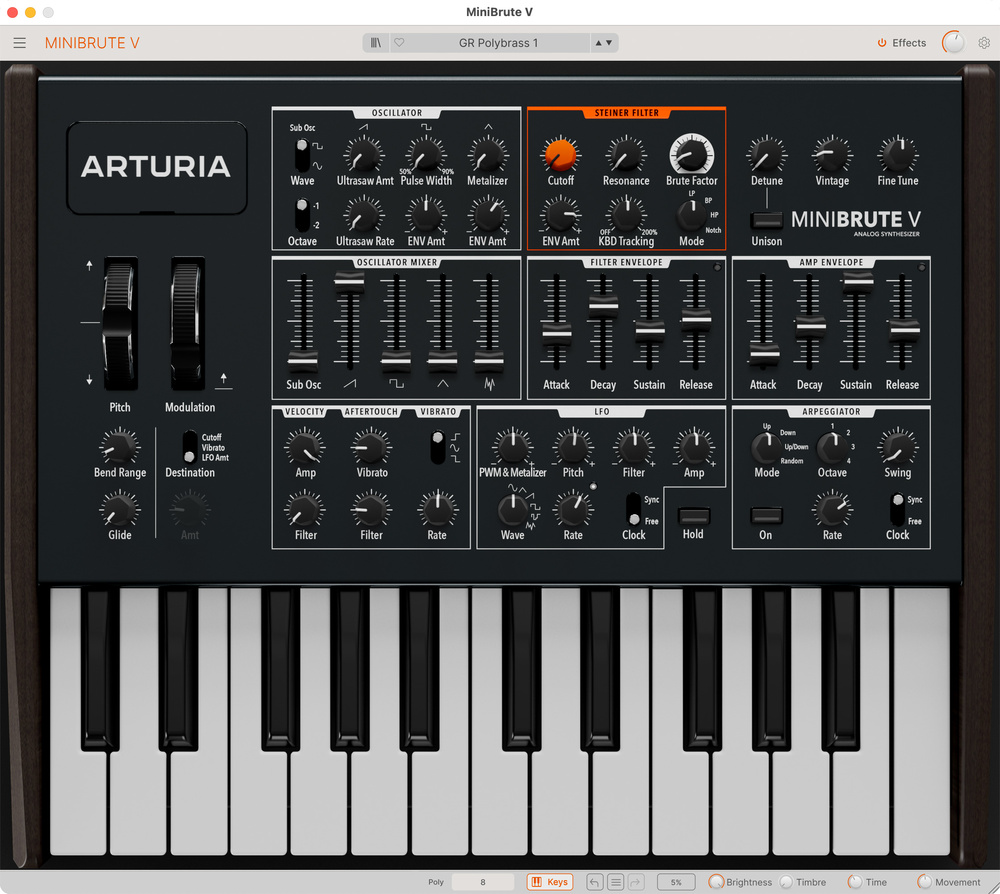Open the edit history list icon
The width and height of the screenshot is (1000, 894).
(615, 882)
